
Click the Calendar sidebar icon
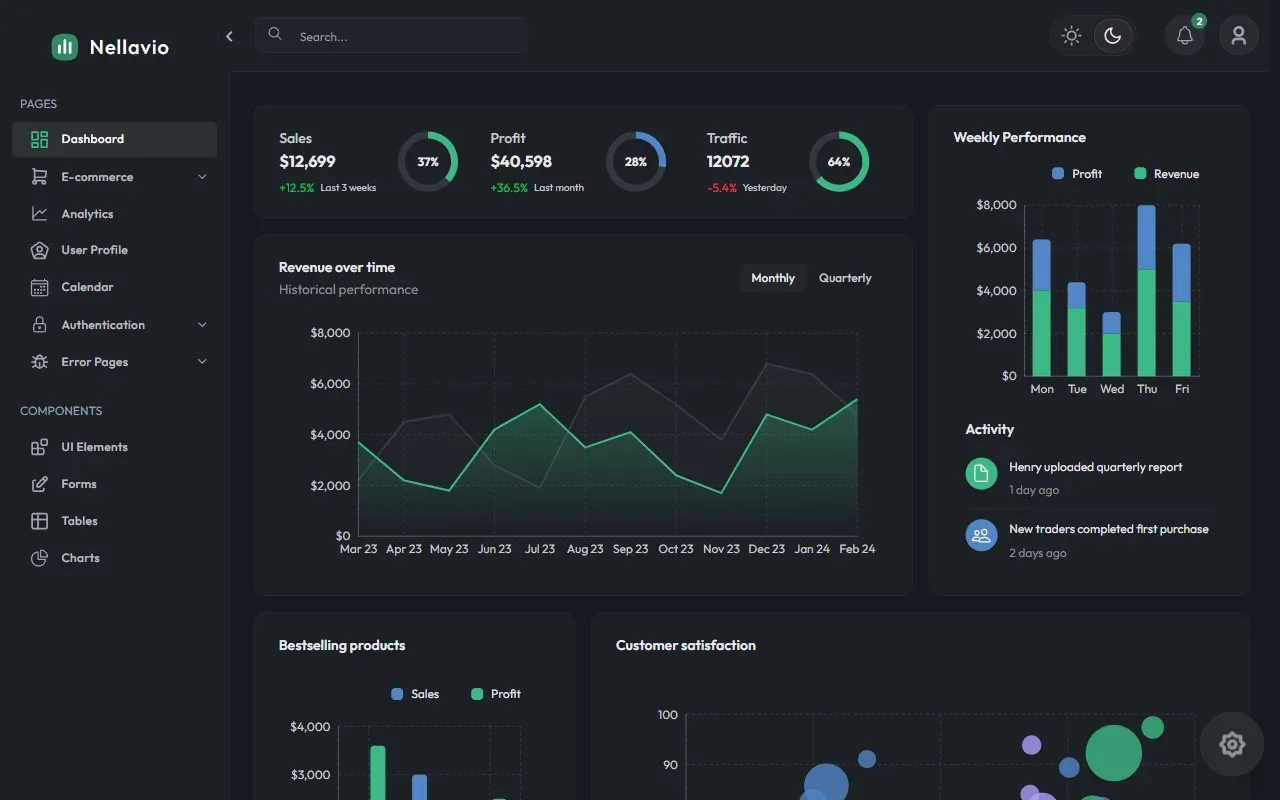39,287
